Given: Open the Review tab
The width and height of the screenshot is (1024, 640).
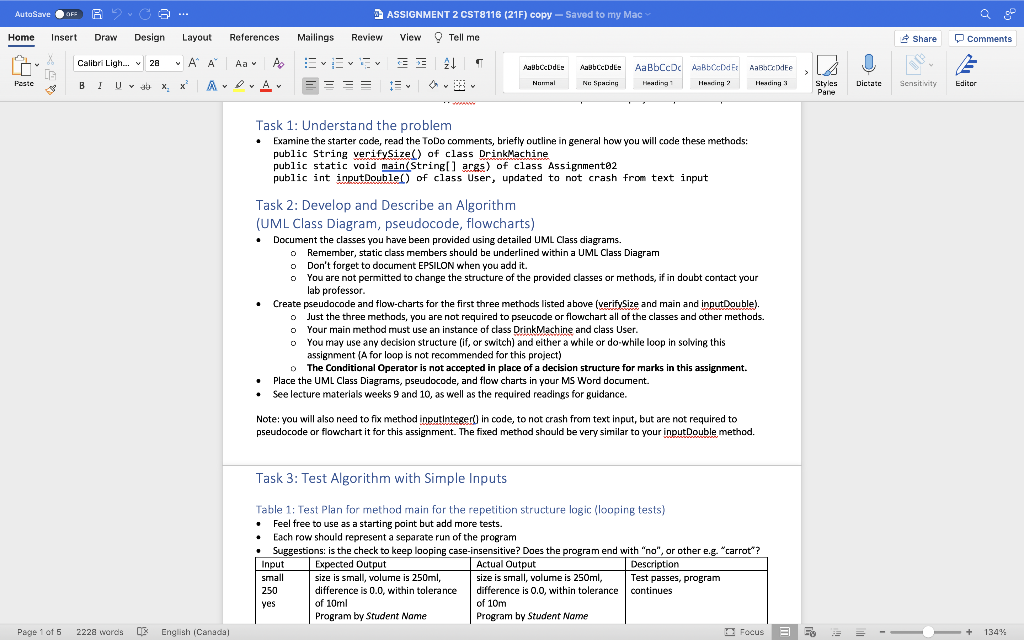Looking at the screenshot, I should click(367, 37).
